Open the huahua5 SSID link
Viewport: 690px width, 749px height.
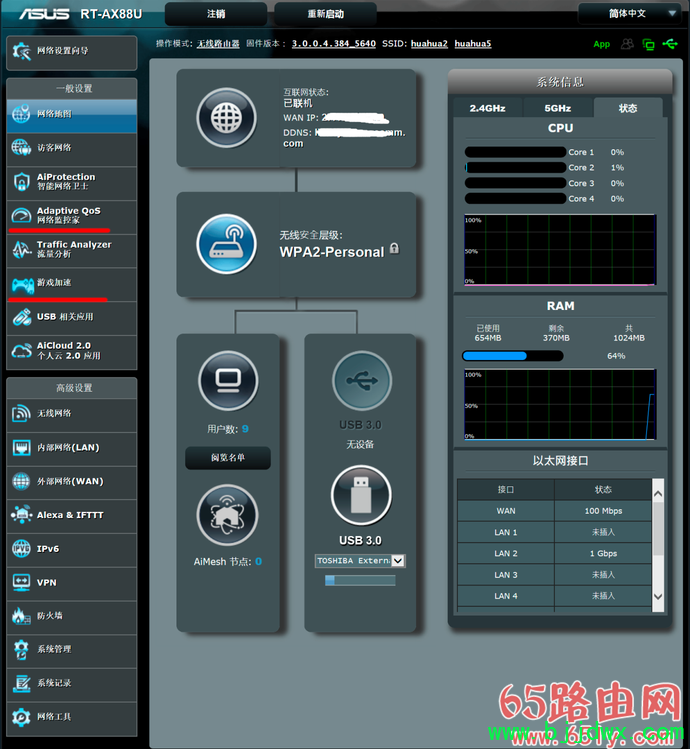[473, 43]
